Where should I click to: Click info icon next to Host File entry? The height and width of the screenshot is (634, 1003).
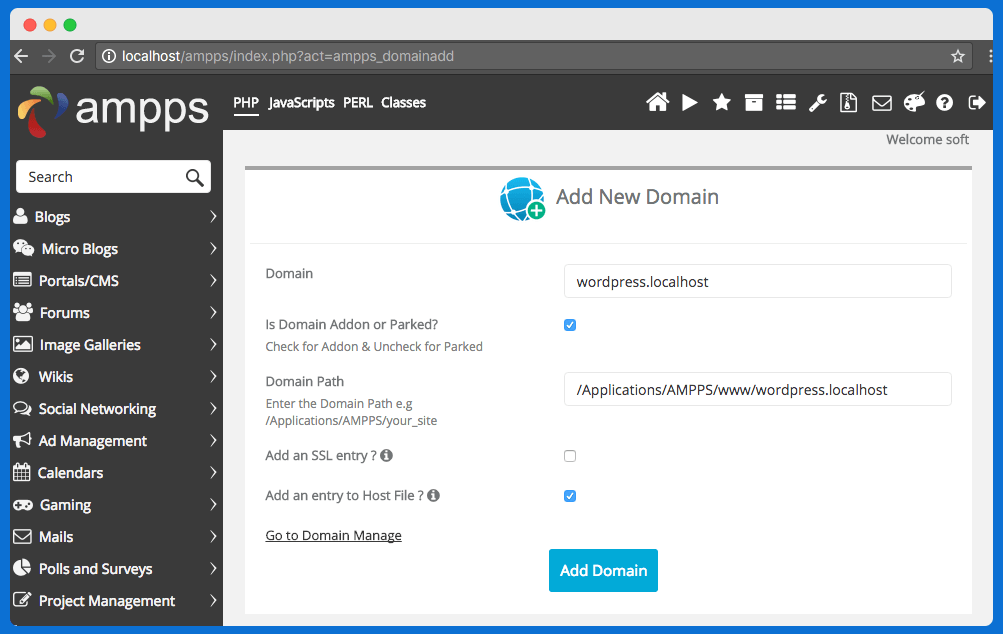pos(433,495)
